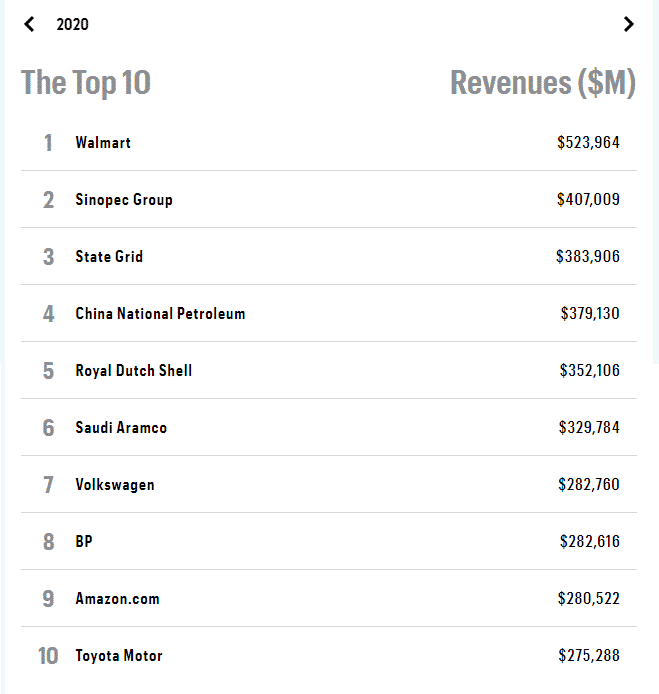Select Volkswagen in the Top 10
Image resolution: width=659 pixels, height=694 pixels.
coord(115,485)
